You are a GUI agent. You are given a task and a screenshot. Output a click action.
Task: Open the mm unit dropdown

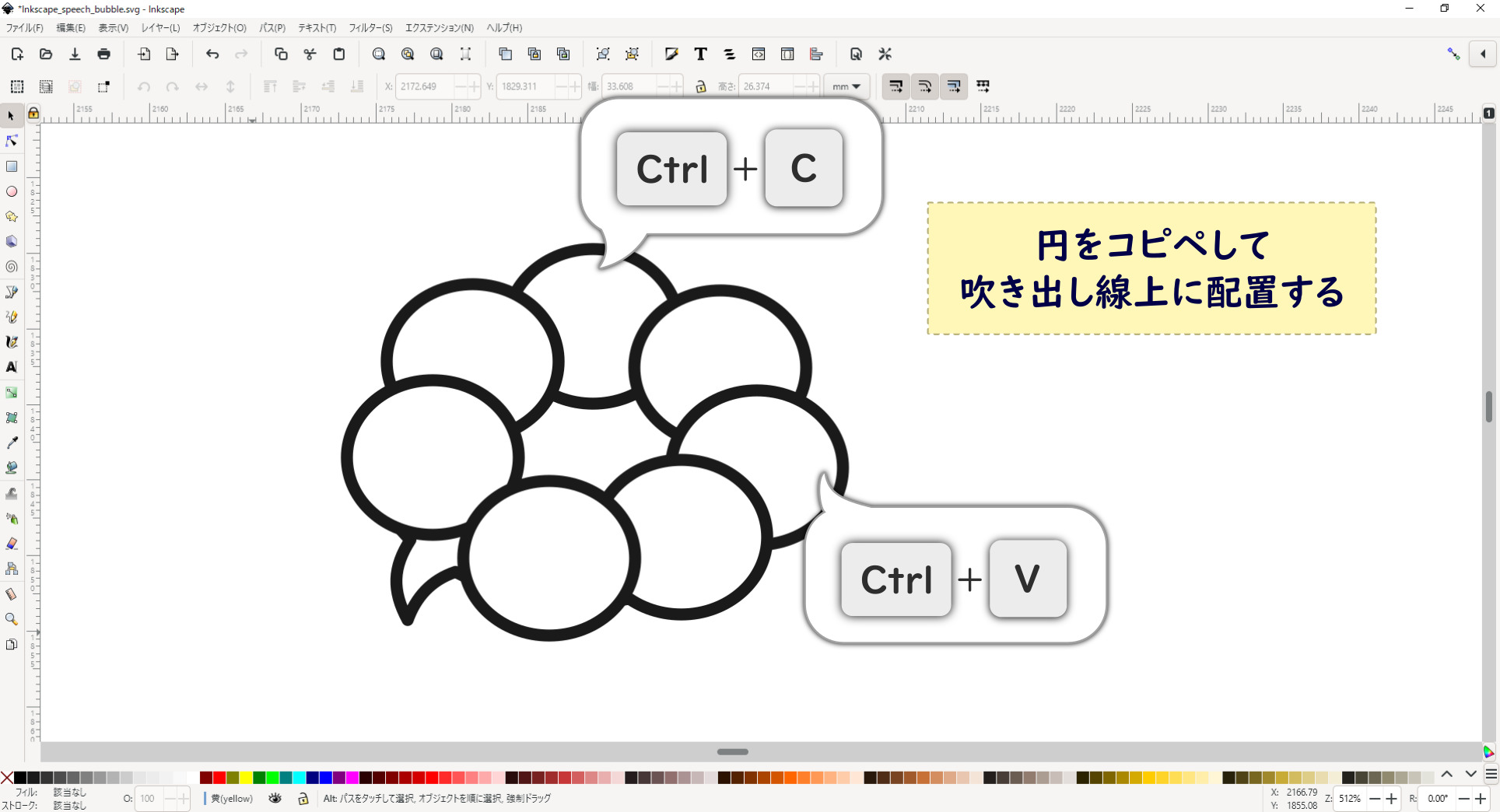tap(846, 86)
